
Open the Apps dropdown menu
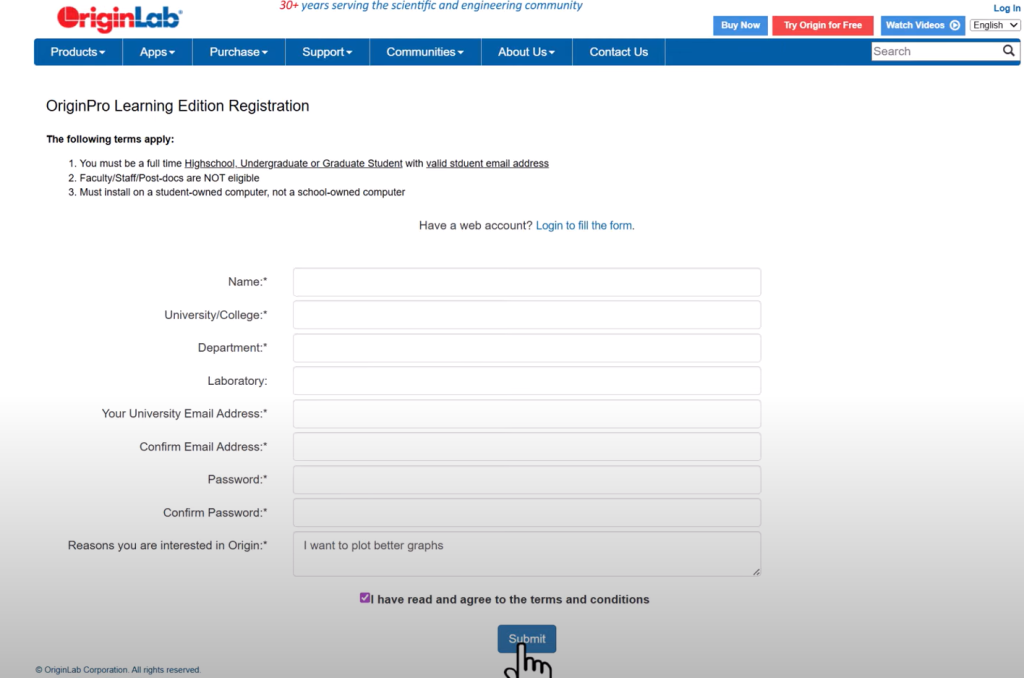tap(157, 51)
